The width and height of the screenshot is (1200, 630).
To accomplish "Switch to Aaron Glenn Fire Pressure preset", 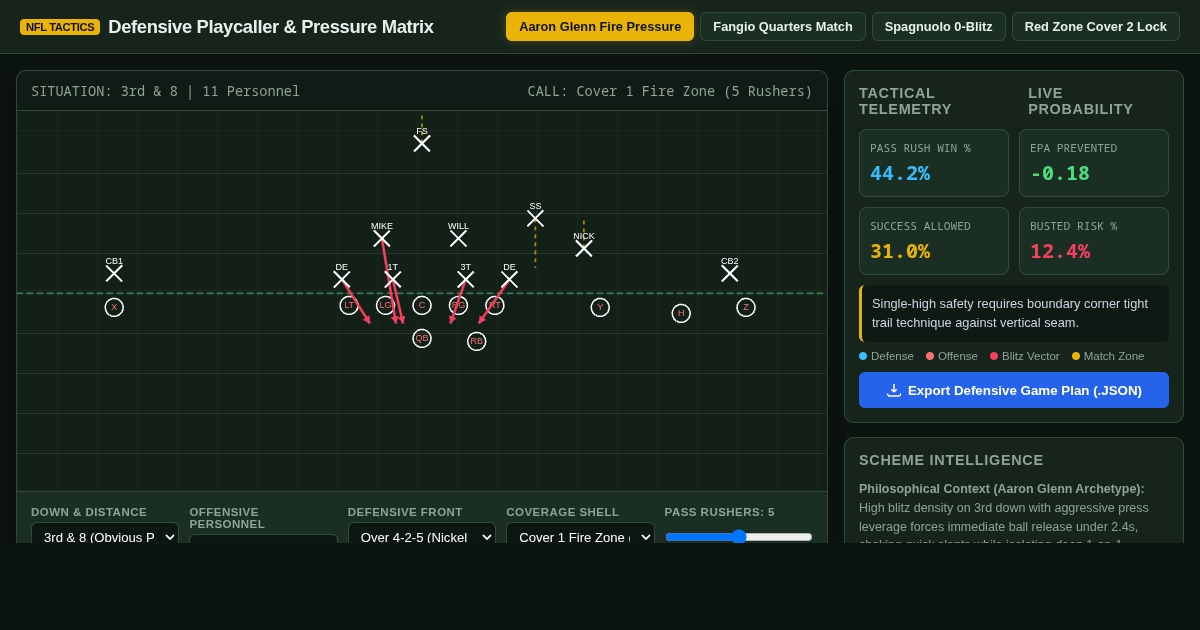I will click(x=600, y=26).
